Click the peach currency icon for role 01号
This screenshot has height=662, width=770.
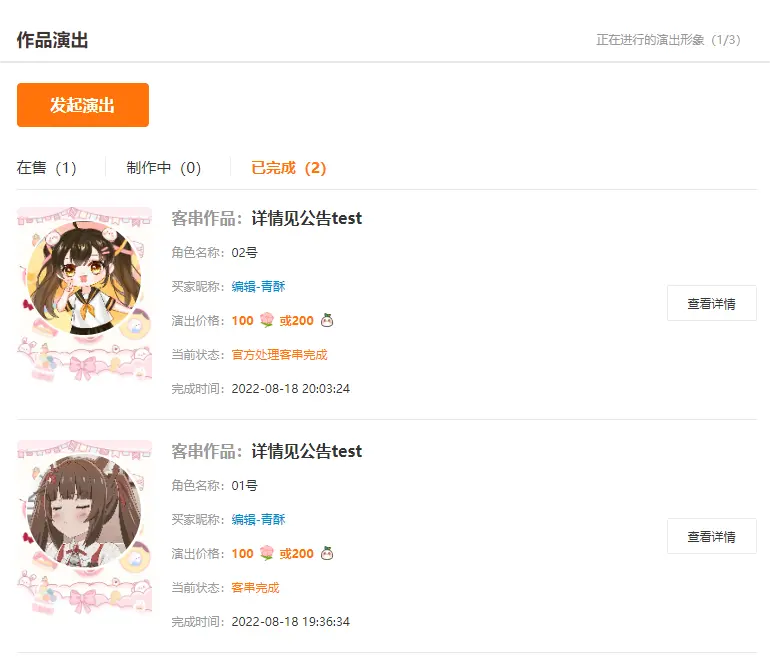327,553
